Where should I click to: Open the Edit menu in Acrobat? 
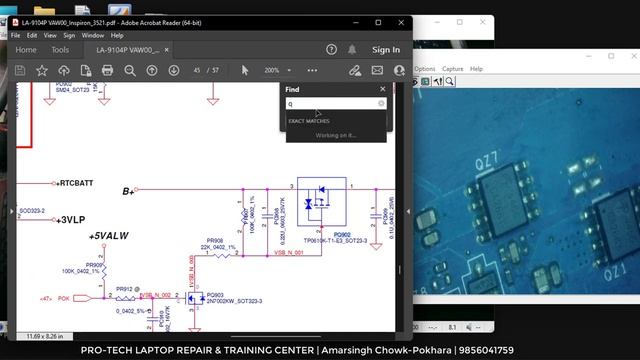[32, 36]
